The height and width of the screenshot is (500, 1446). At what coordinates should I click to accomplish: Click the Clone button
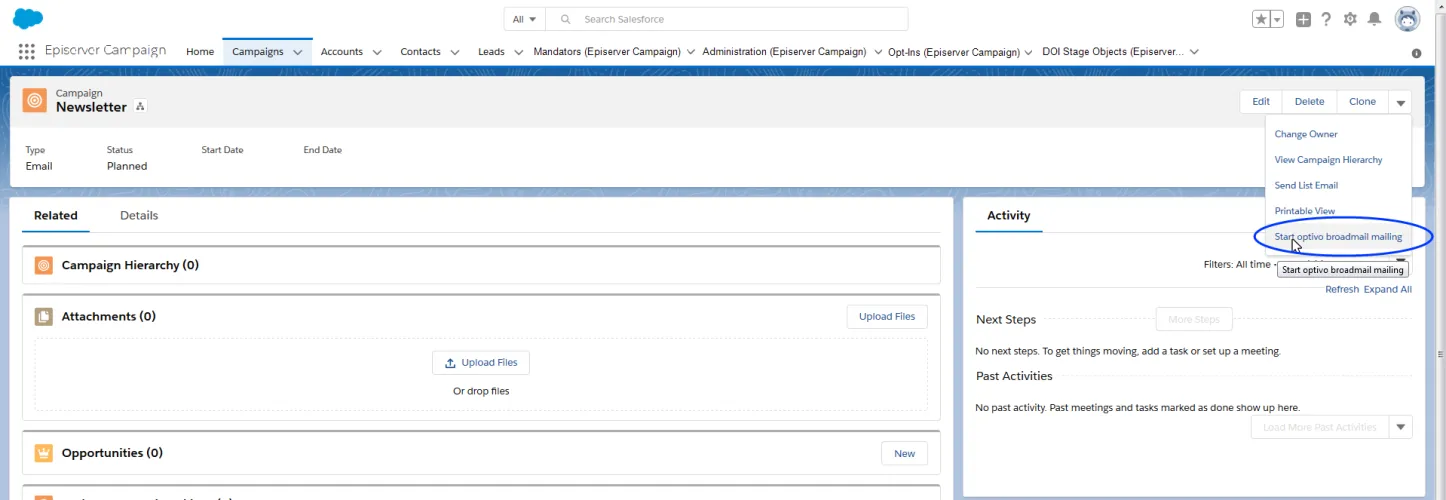pos(1362,101)
